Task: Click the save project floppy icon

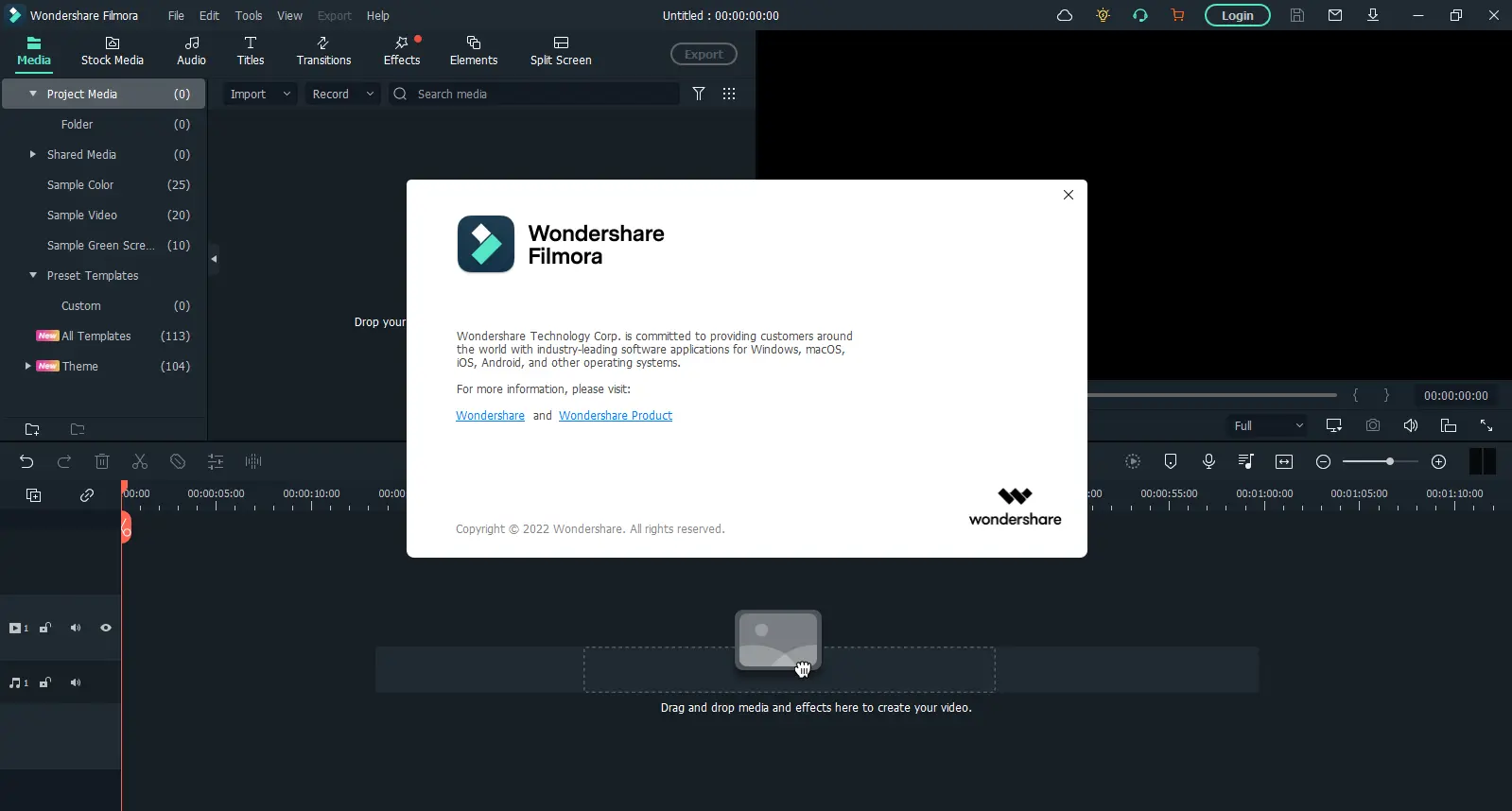Action: click(x=1297, y=15)
